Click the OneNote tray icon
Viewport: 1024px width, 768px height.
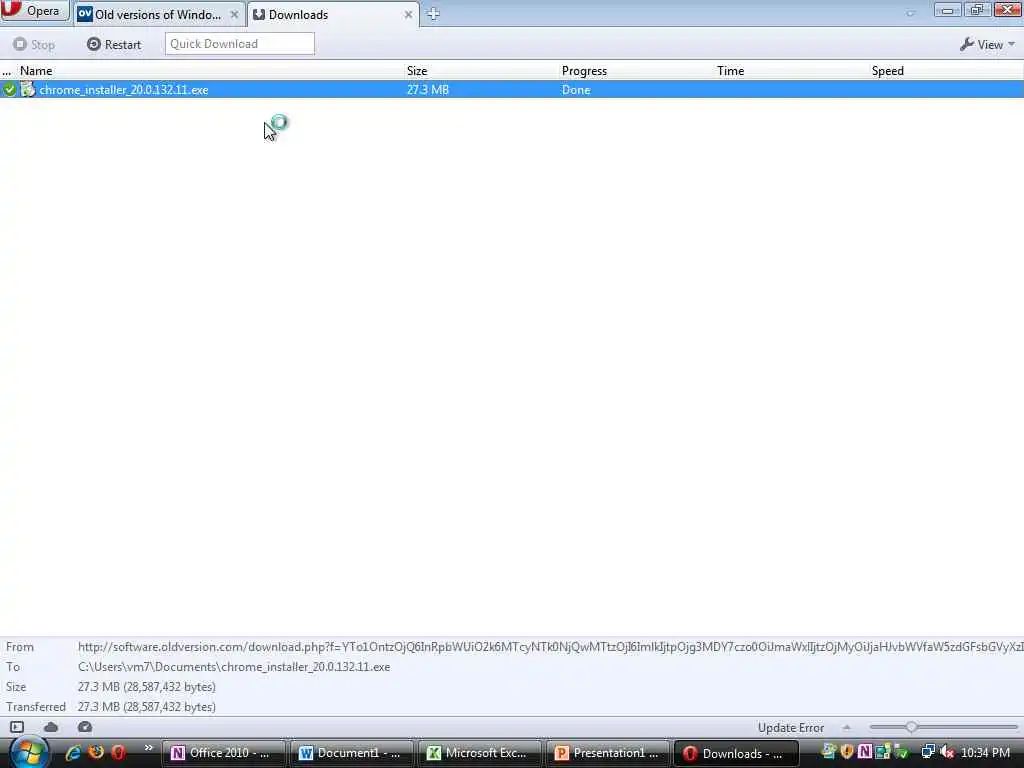coord(865,752)
